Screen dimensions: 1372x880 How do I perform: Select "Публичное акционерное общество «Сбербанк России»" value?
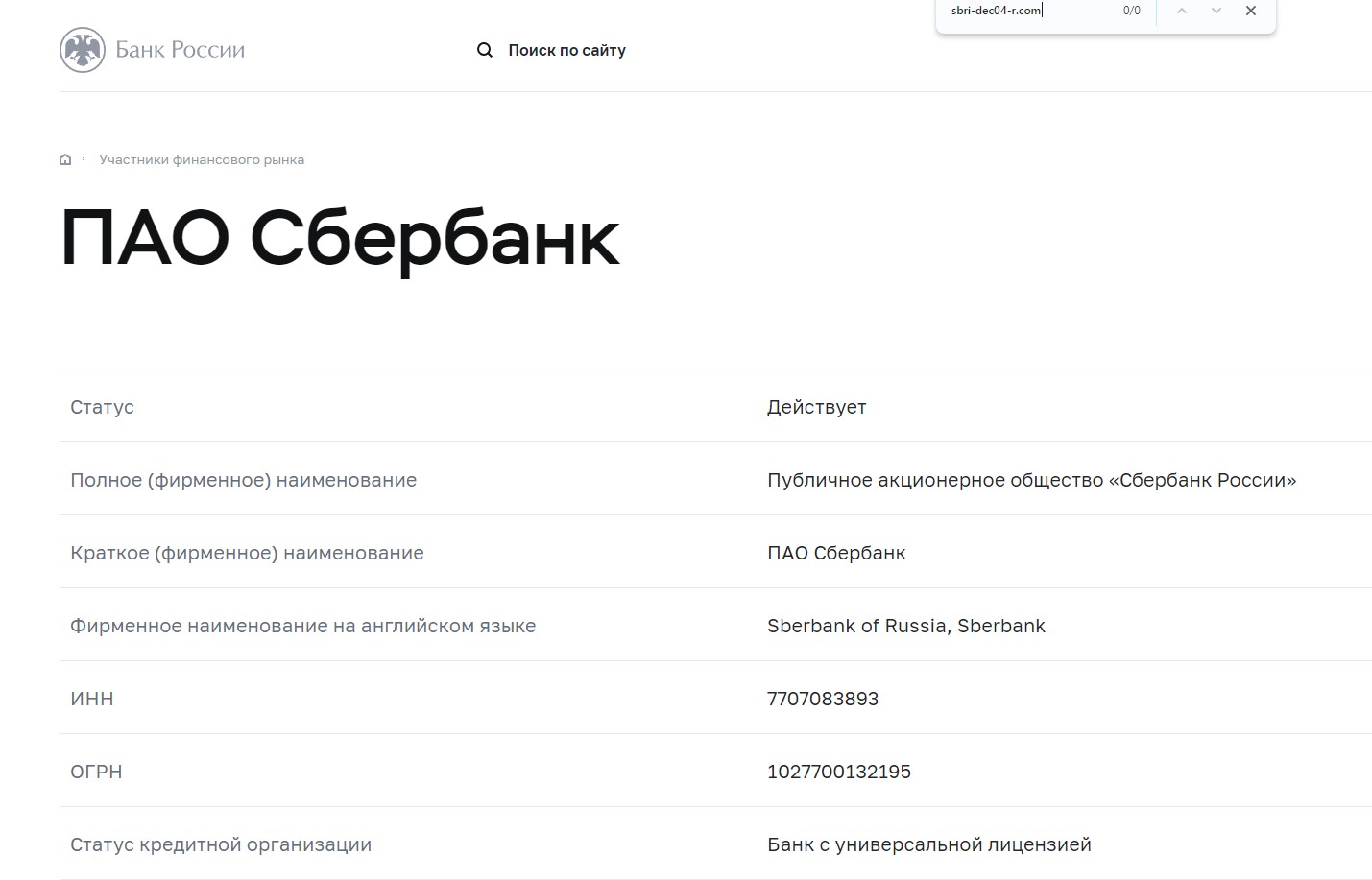point(1031,480)
